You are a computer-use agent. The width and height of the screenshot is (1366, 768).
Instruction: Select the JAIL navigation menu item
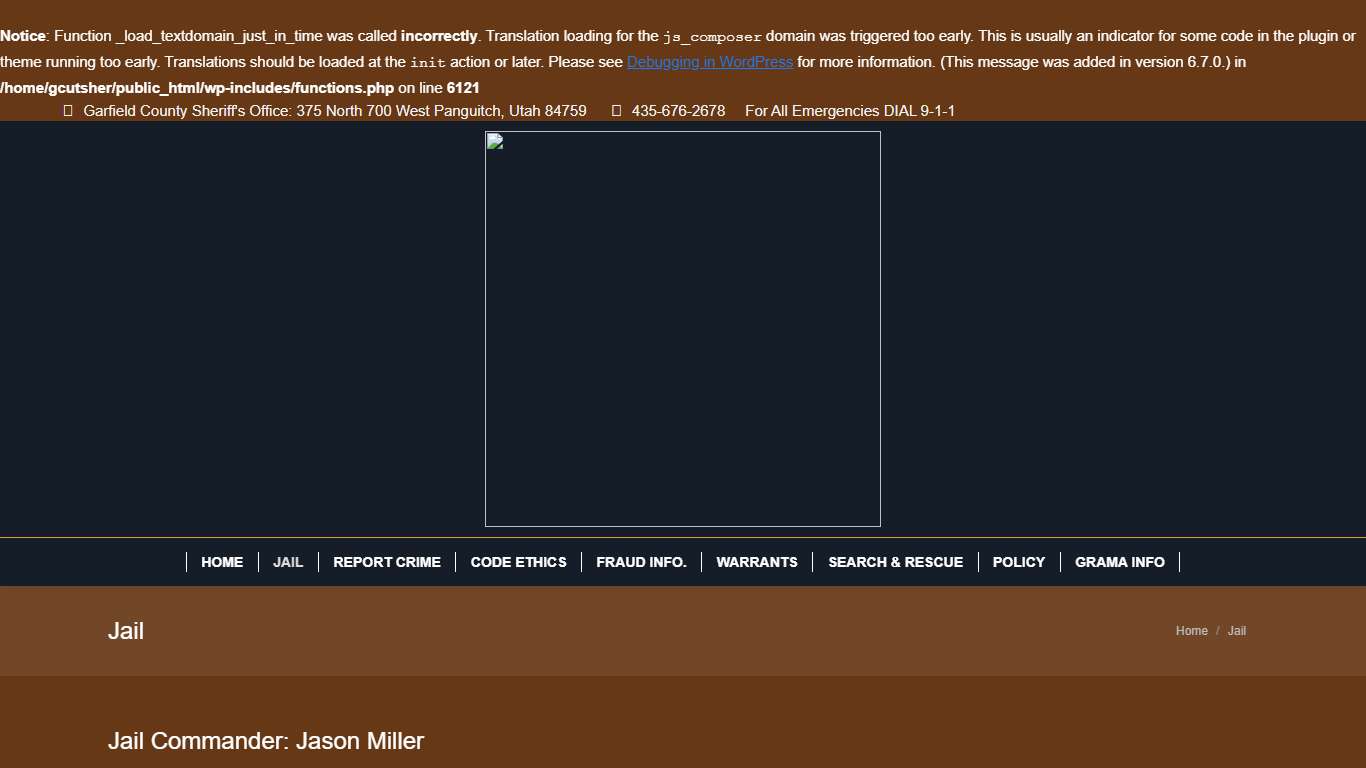coord(288,562)
